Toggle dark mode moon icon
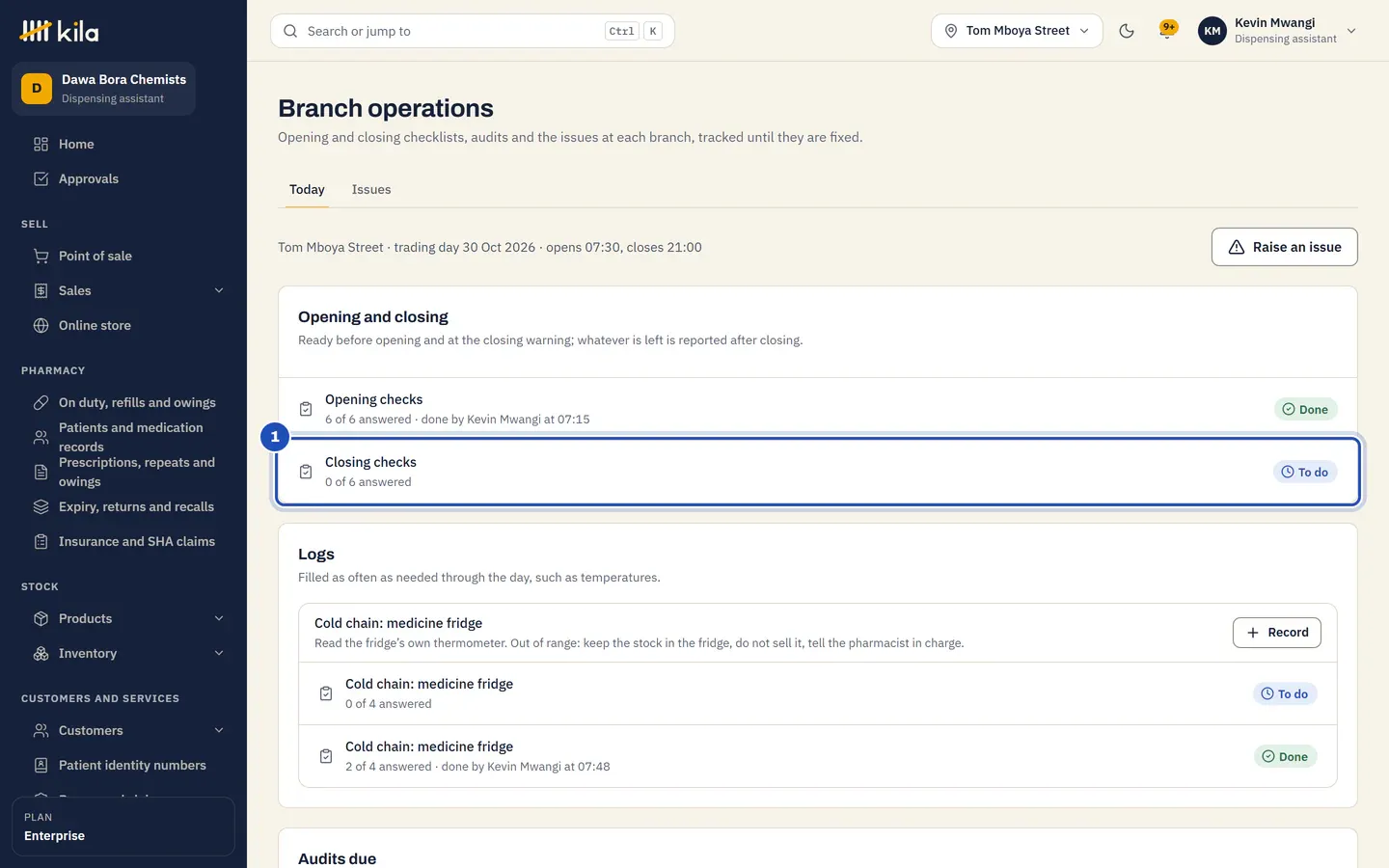This screenshot has height=868, width=1389. point(1127,31)
